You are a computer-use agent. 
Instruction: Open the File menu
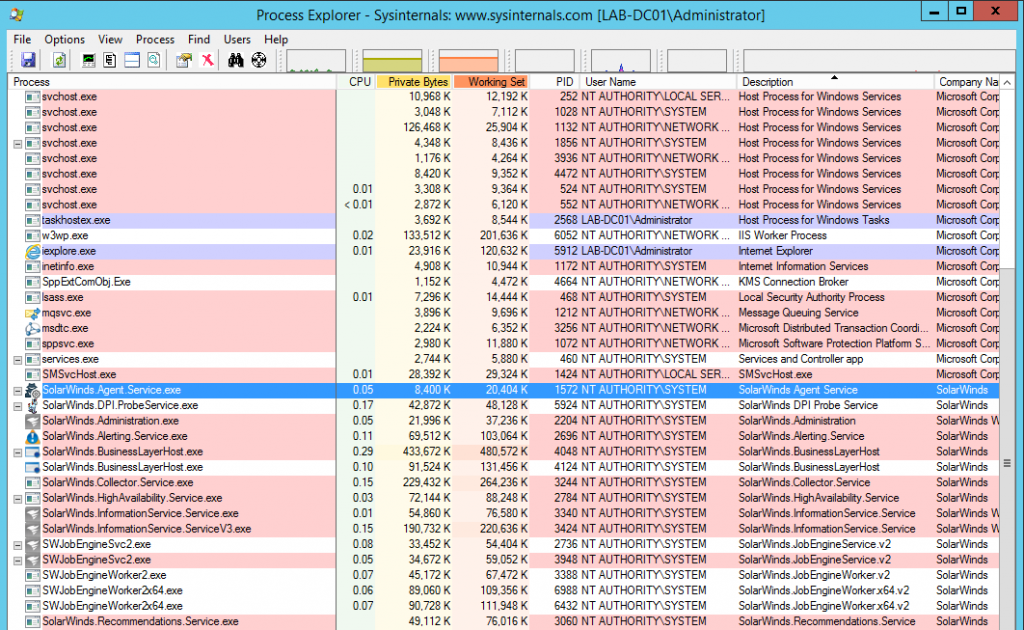click(x=22, y=39)
